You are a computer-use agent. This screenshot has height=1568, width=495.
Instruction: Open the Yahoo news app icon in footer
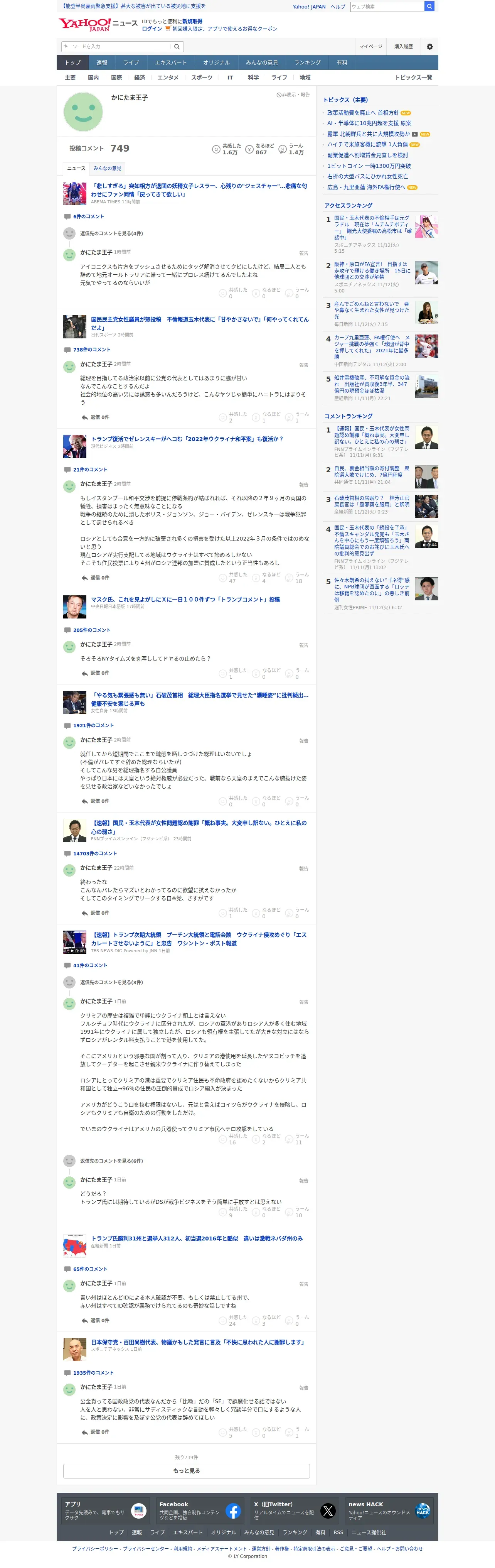coord(139,1511)
